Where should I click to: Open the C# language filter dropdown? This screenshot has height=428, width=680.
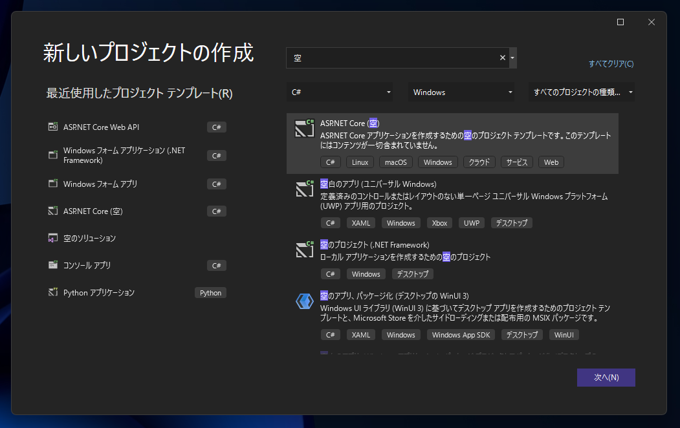pos(340,92)
